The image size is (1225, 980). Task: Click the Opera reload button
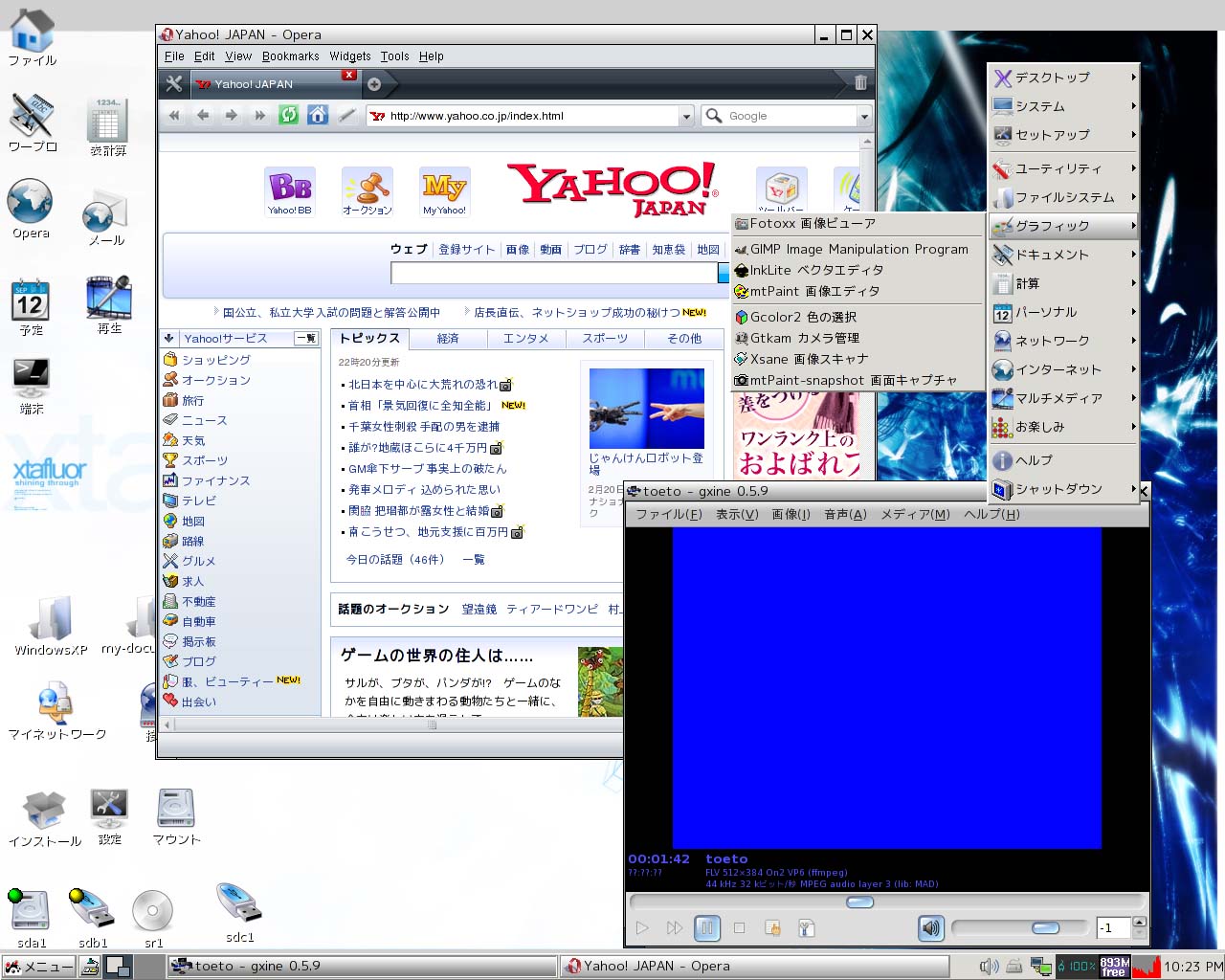(288, 115)
